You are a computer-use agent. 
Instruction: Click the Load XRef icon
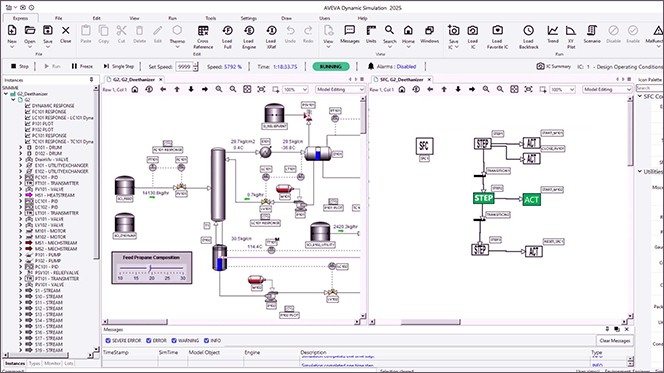pos(271,30)
